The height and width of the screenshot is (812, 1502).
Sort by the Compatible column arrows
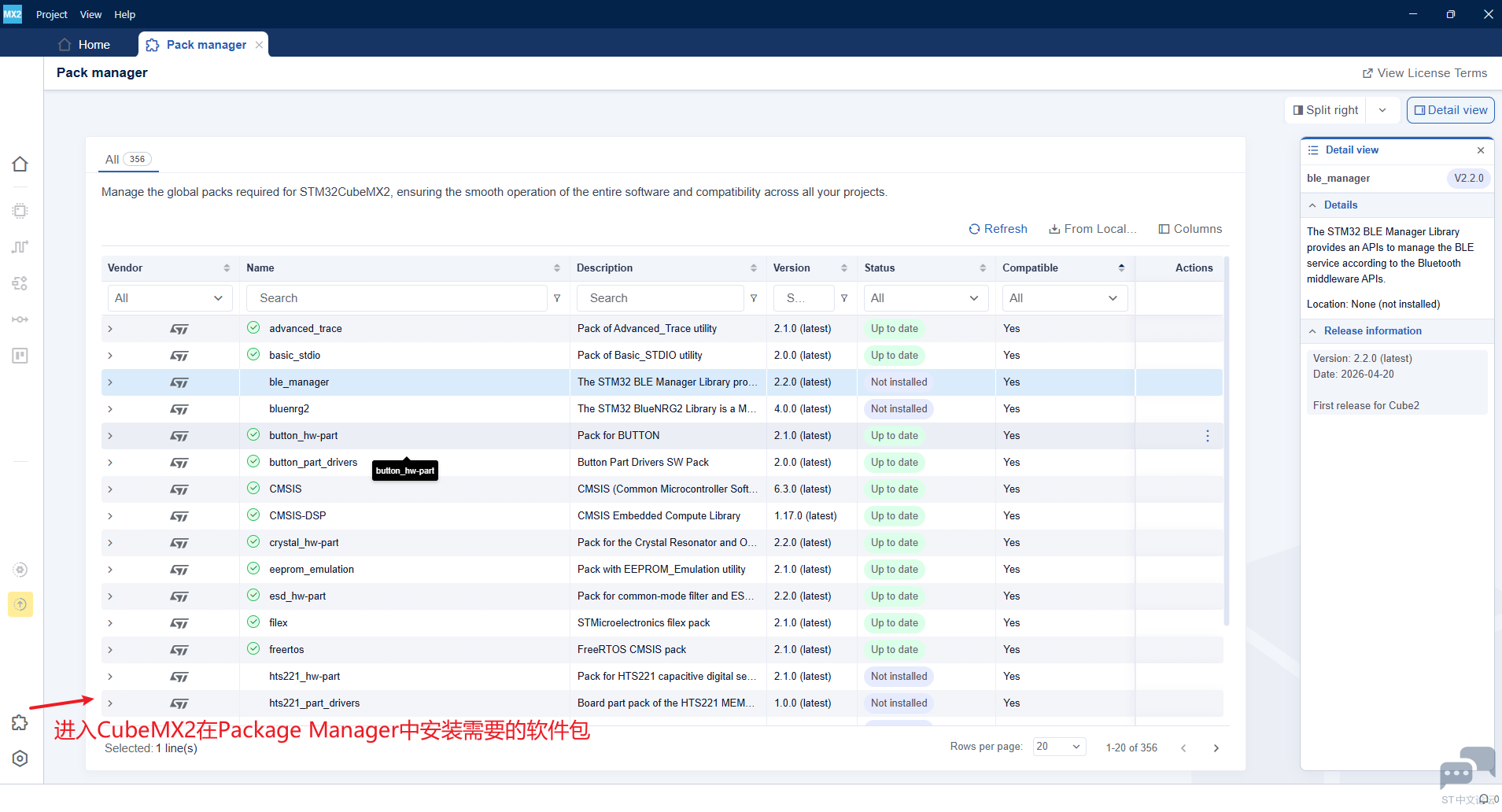tap(1121, 268)
